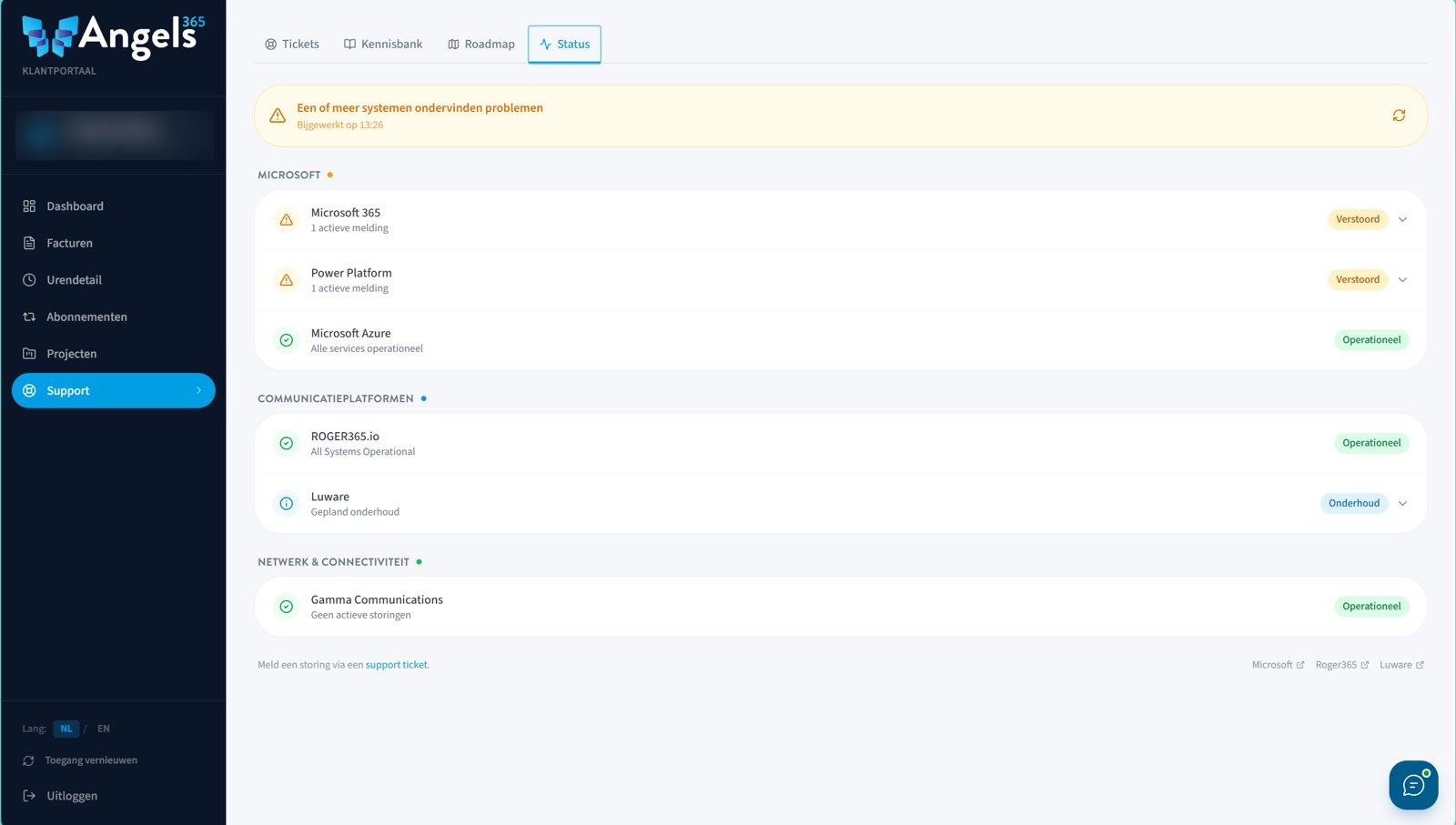The image size is (1456, 825).
Task: Click the Abonnementen repeat icon in sidebar
Action: coord(29,317)
